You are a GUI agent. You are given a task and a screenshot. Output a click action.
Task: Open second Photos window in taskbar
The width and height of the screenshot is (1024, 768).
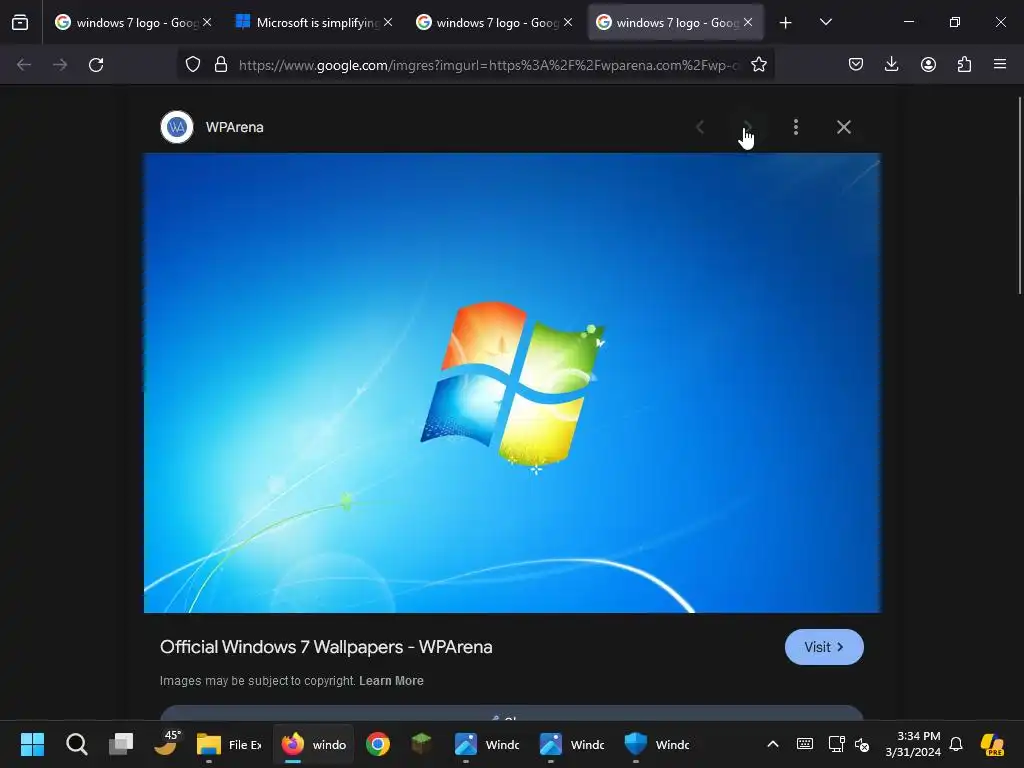point(572,744)
